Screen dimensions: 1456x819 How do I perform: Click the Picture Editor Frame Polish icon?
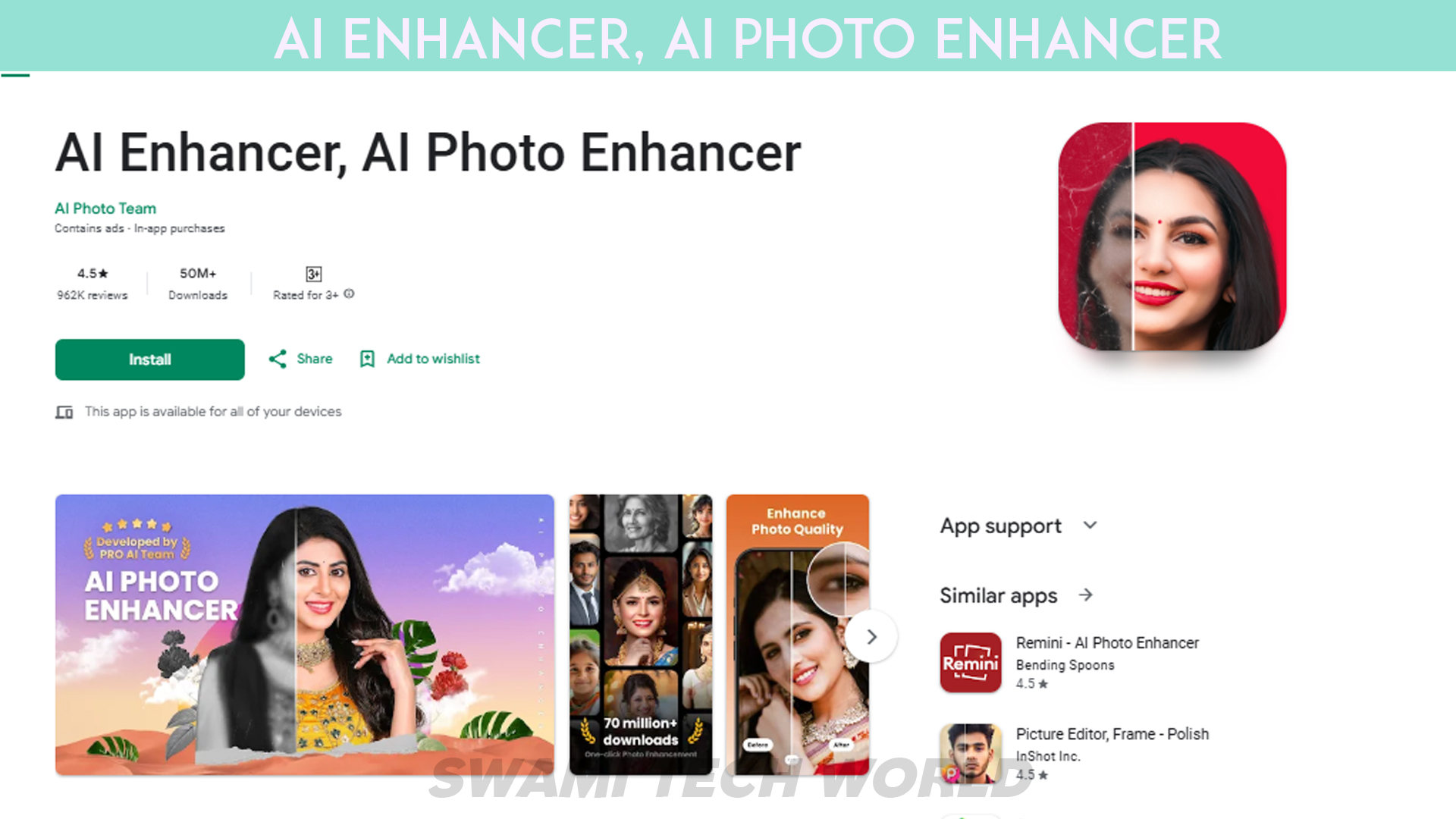tap(969, 754)
